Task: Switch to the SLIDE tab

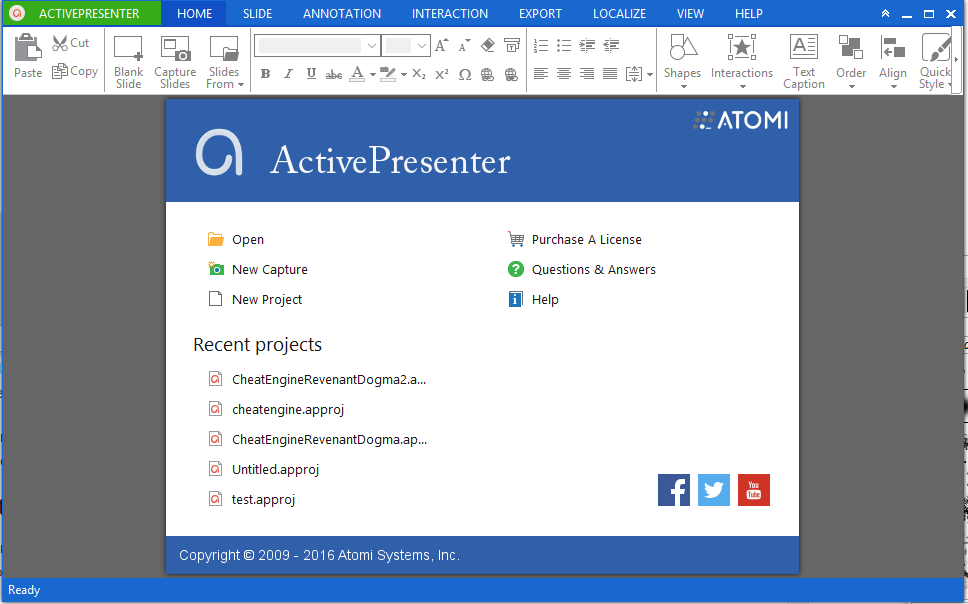Action: click(257, 14)
